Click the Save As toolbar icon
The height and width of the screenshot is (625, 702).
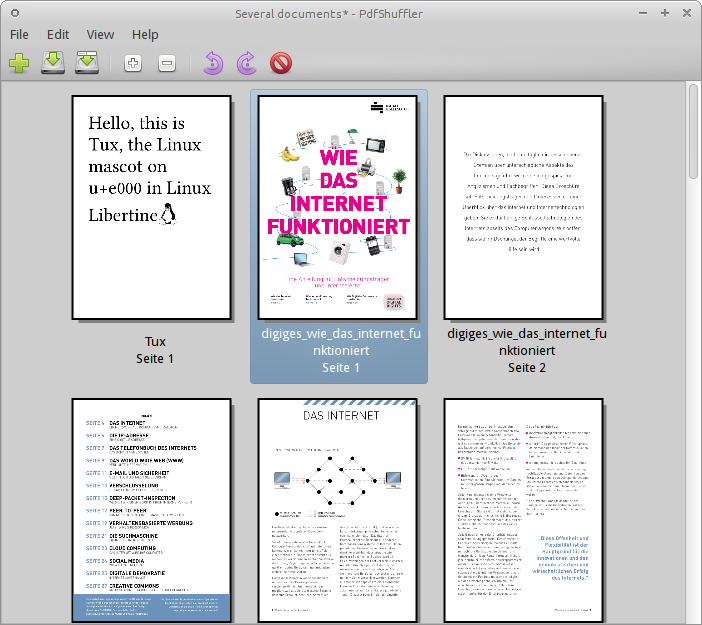[88, 64]
